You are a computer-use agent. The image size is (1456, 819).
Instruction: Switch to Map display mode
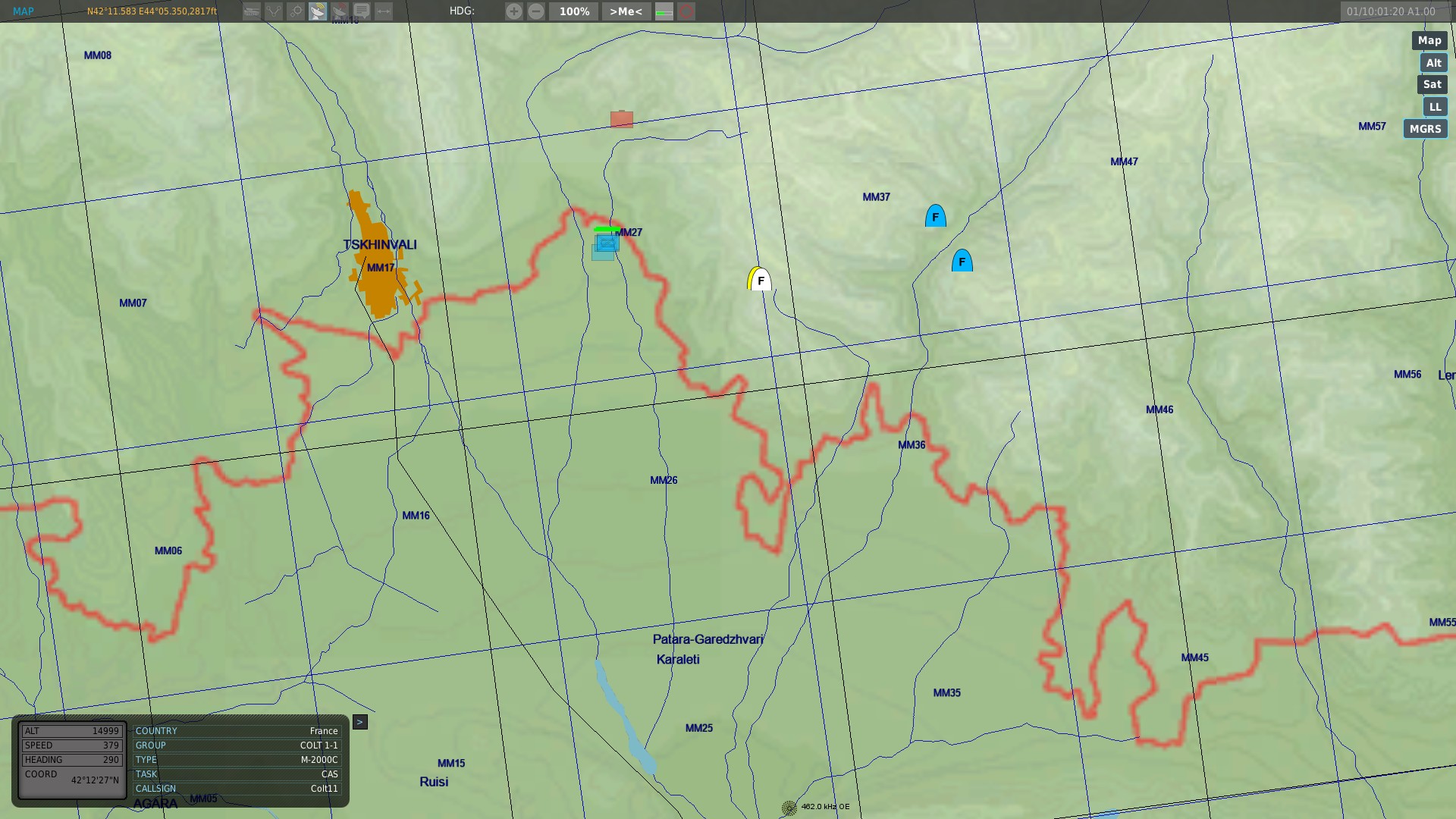pos(1429,40)
